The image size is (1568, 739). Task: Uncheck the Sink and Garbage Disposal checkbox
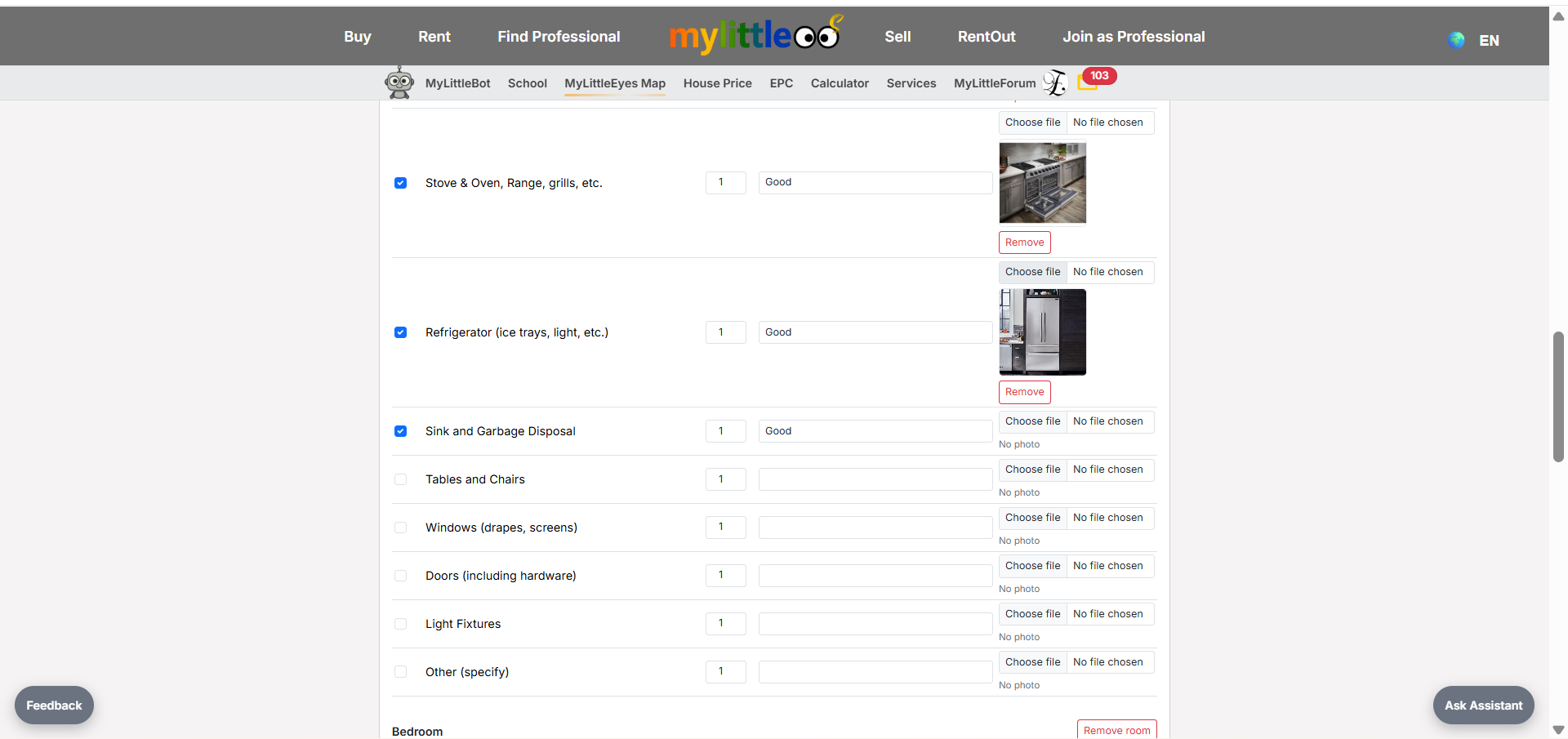coord(400,431)
